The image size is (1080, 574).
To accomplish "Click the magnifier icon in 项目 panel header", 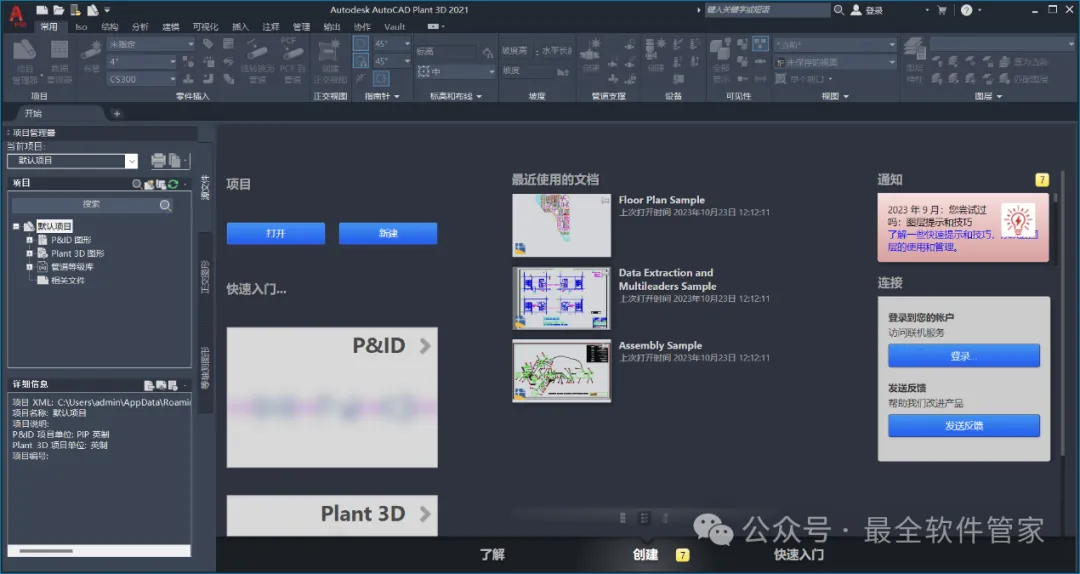I will [137, 183].
